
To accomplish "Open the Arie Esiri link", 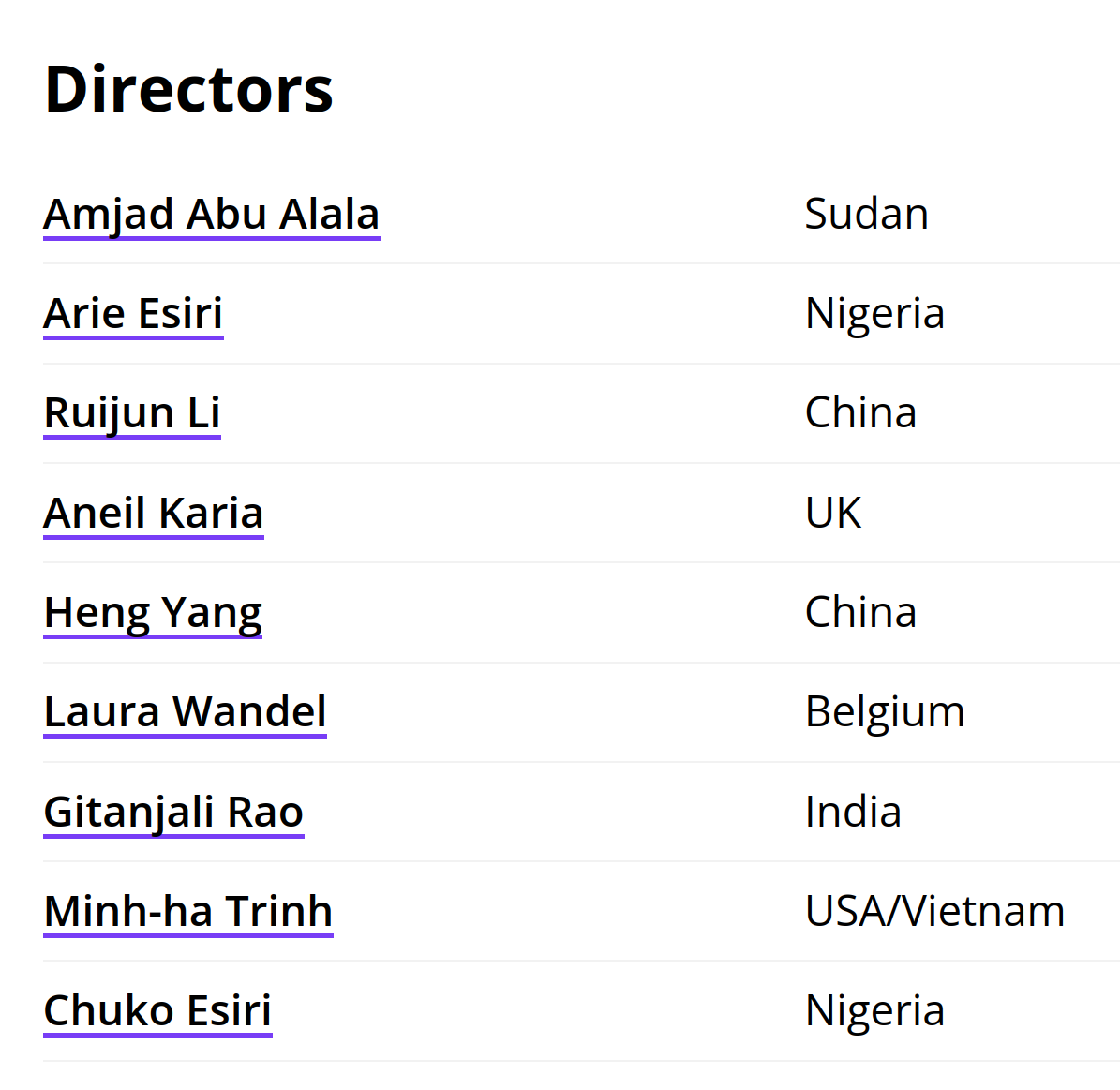I will pyautogui.click(x=134, y=314).
